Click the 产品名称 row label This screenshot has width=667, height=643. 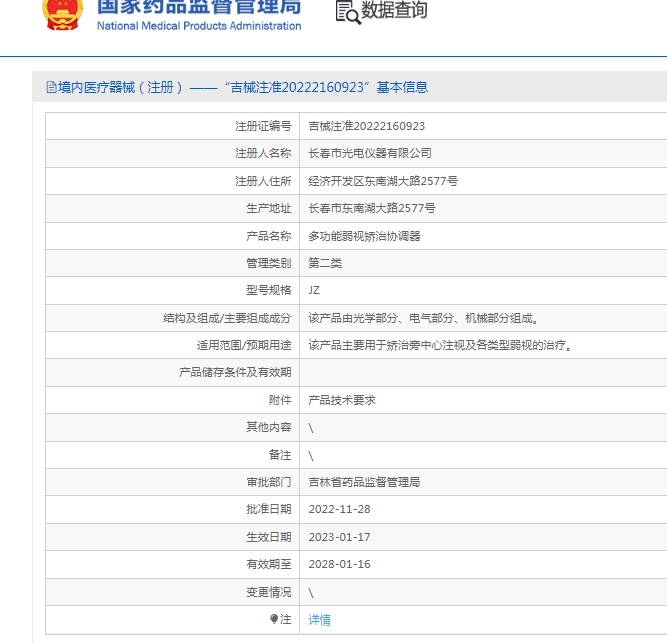point(269,236)
